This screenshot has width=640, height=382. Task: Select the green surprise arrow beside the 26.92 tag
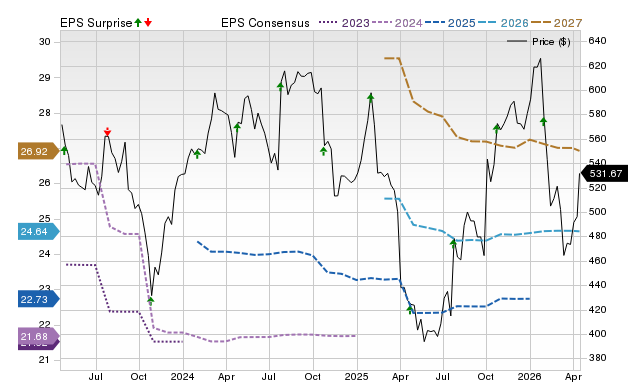click(64, 150)
